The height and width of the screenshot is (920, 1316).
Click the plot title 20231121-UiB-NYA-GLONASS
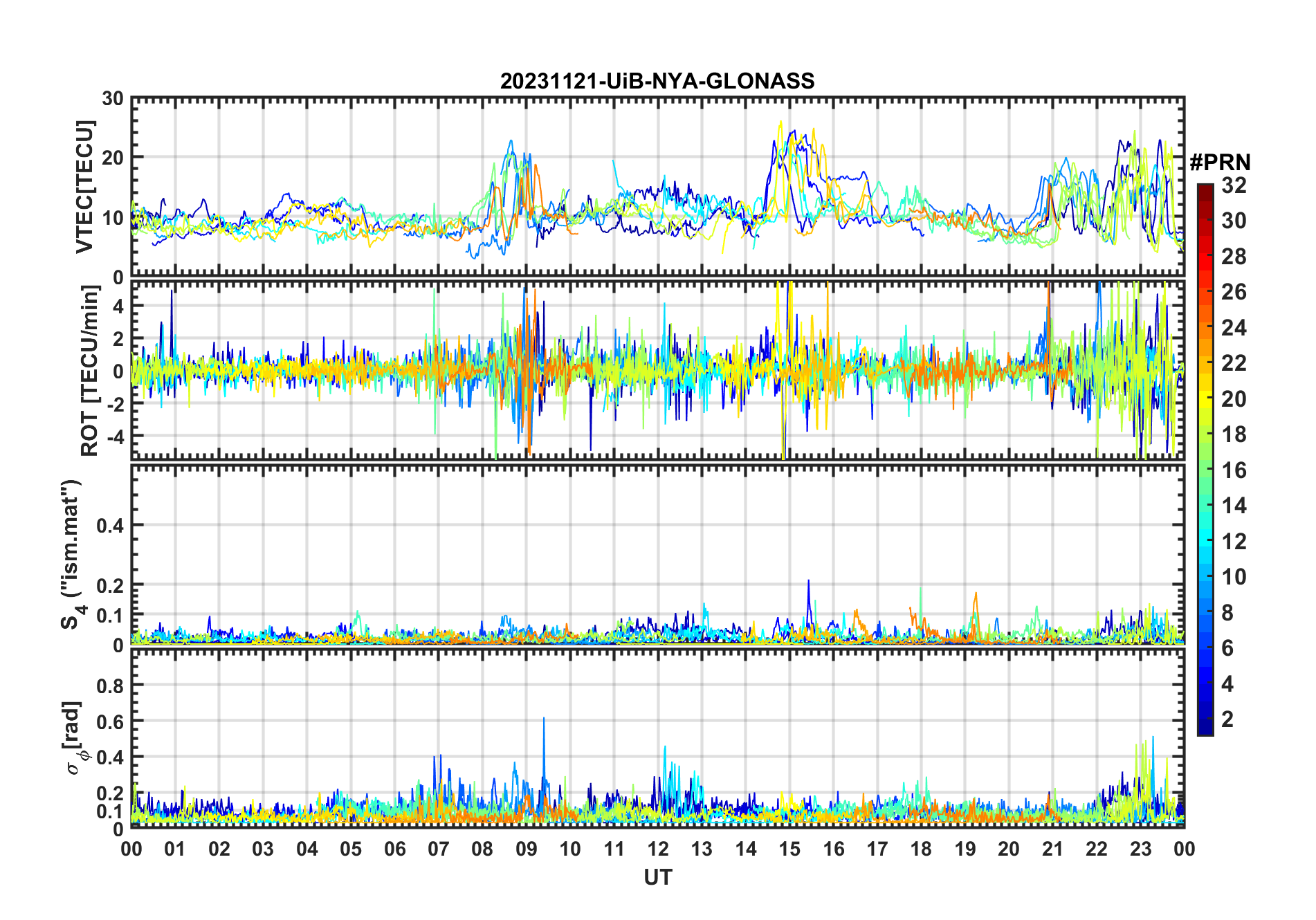[x=657, y=81]
